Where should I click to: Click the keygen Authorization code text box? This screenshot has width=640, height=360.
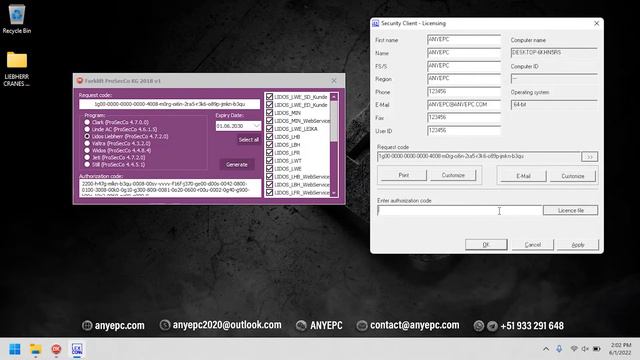click(170, 188)
